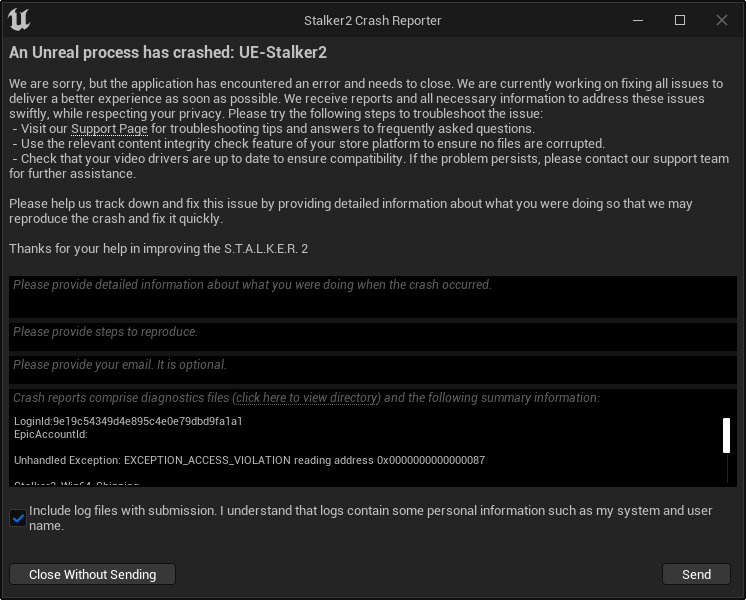
Task: Click the Unhandled Exception access violation line
Action: tap(249, 460)
